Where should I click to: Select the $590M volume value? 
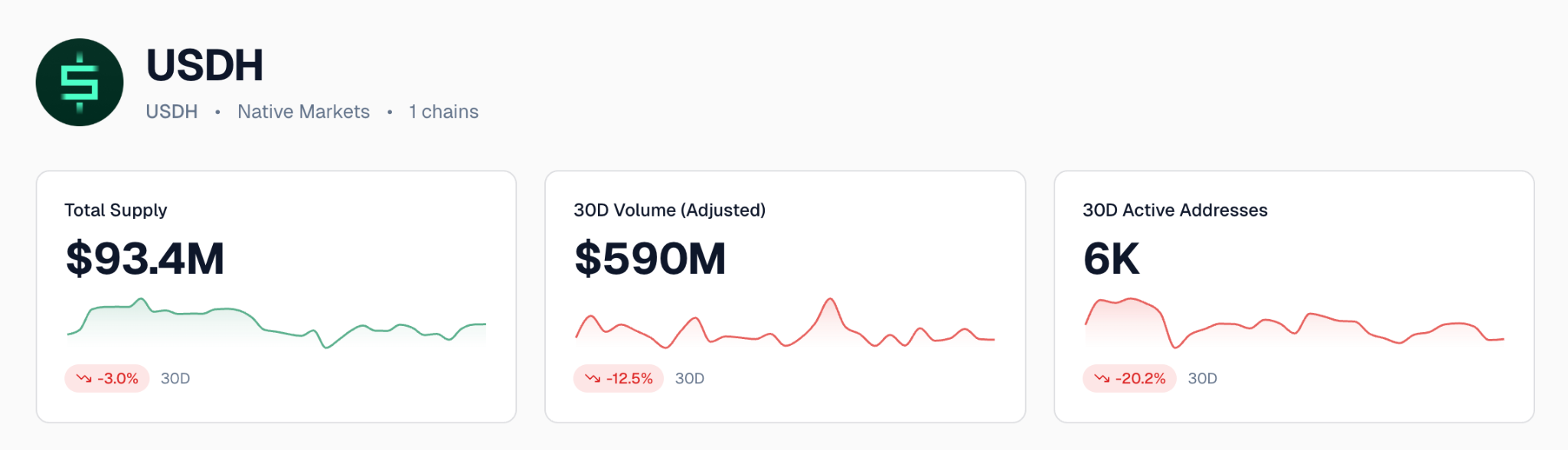[x=650, y=259]
